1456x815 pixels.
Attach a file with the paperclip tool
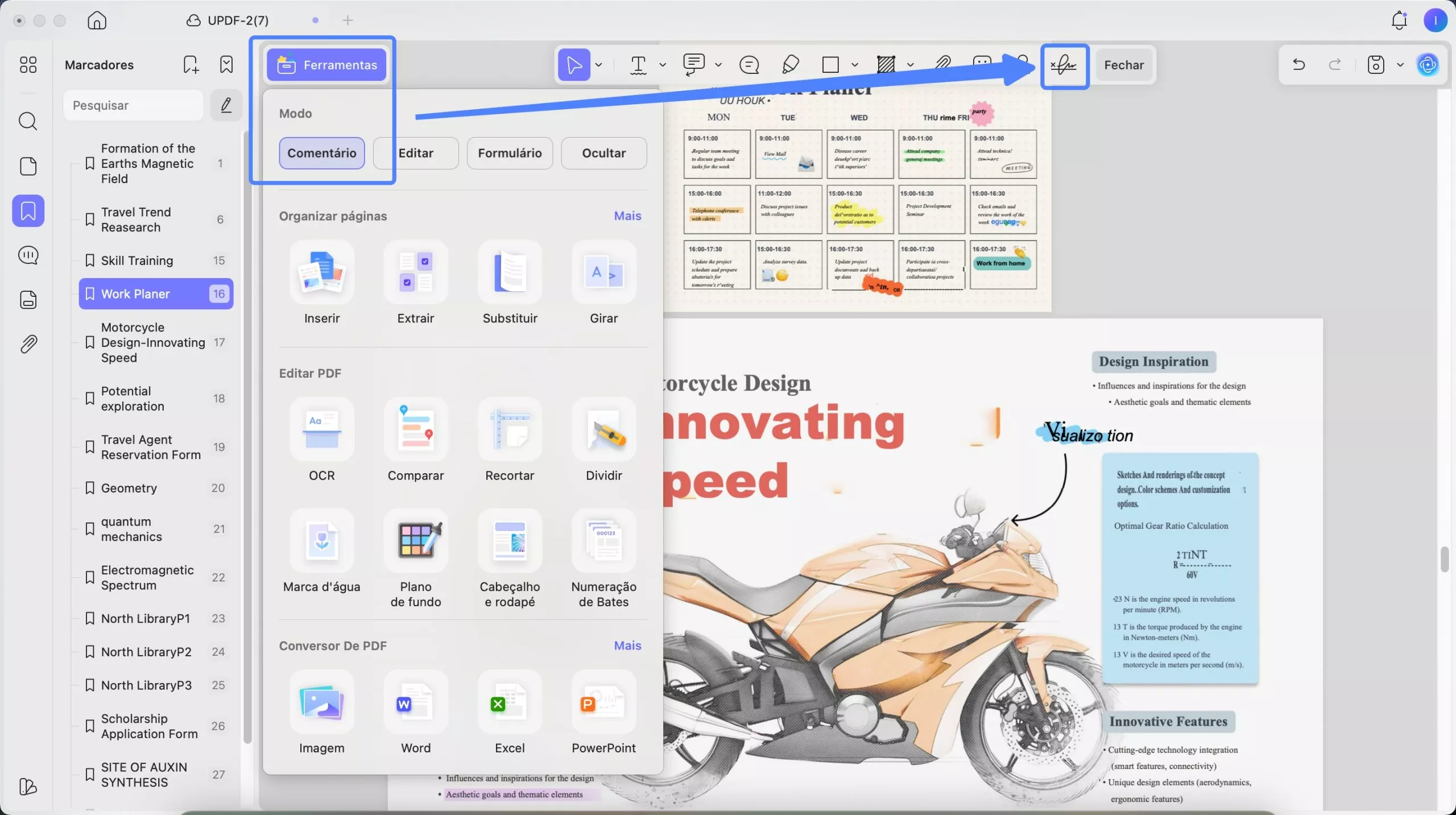(x=942, y=65)
